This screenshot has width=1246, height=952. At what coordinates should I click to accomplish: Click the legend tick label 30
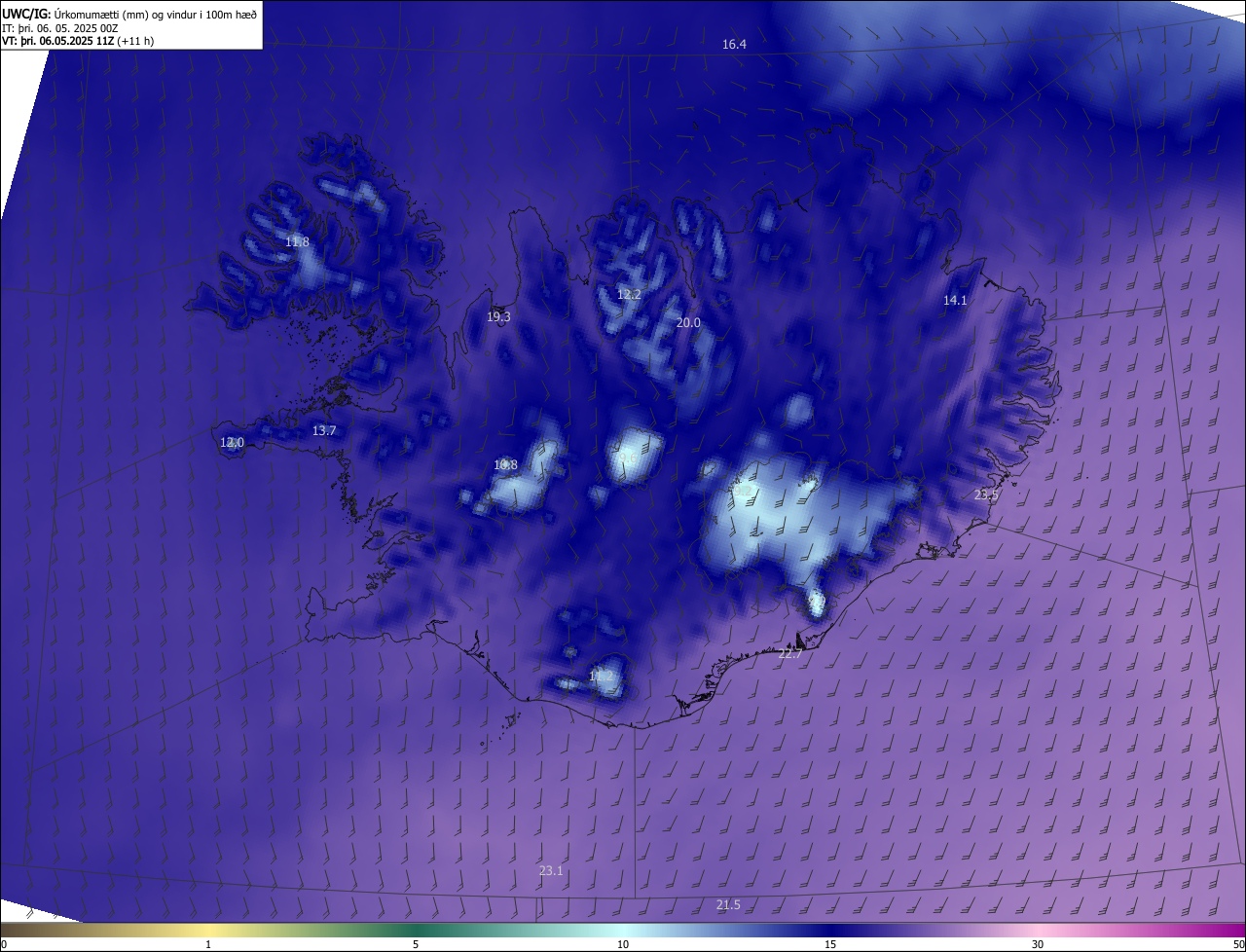point(1038,944)
